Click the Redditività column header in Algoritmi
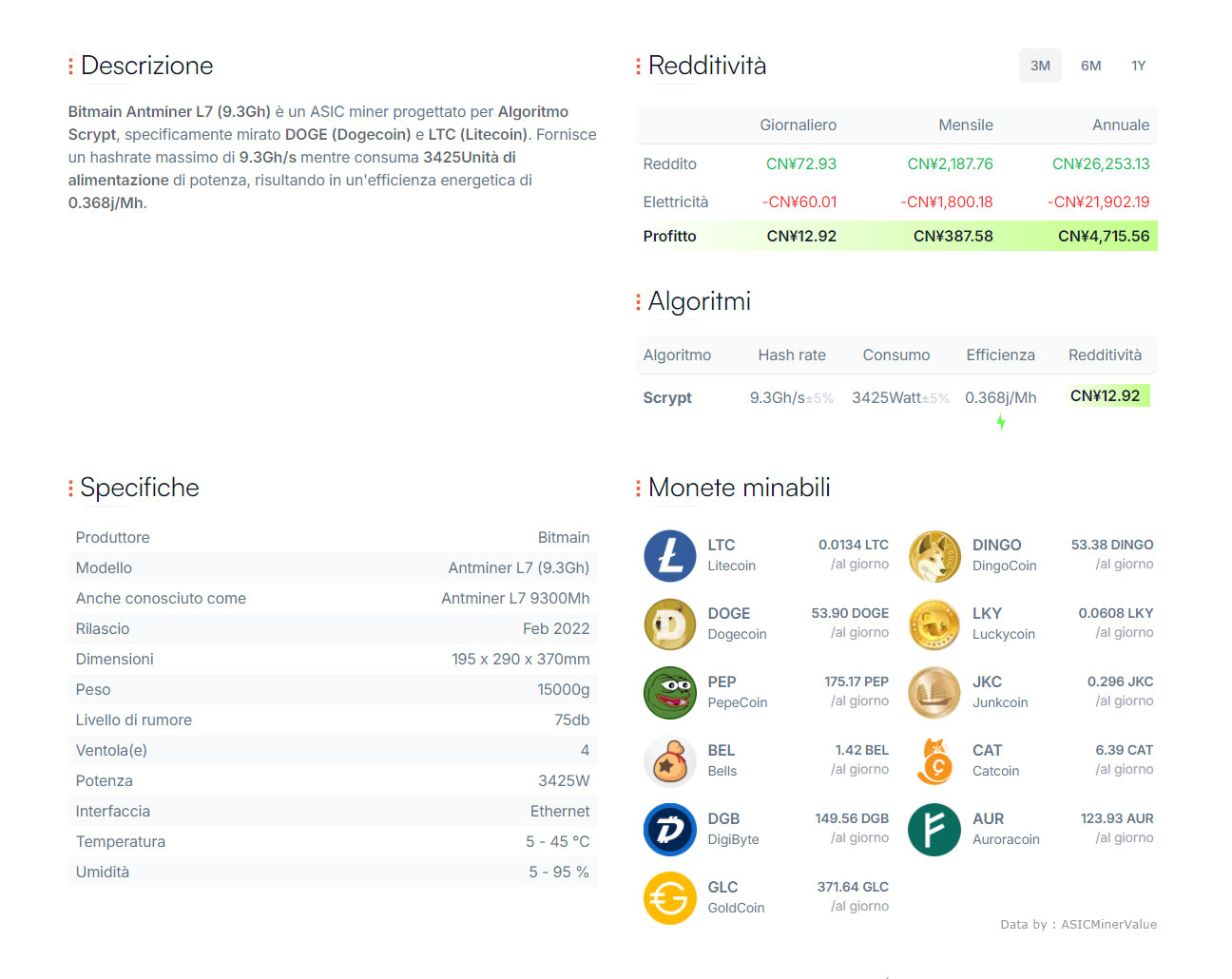This screenshot has height=979, width=1232. (1105, 355)
